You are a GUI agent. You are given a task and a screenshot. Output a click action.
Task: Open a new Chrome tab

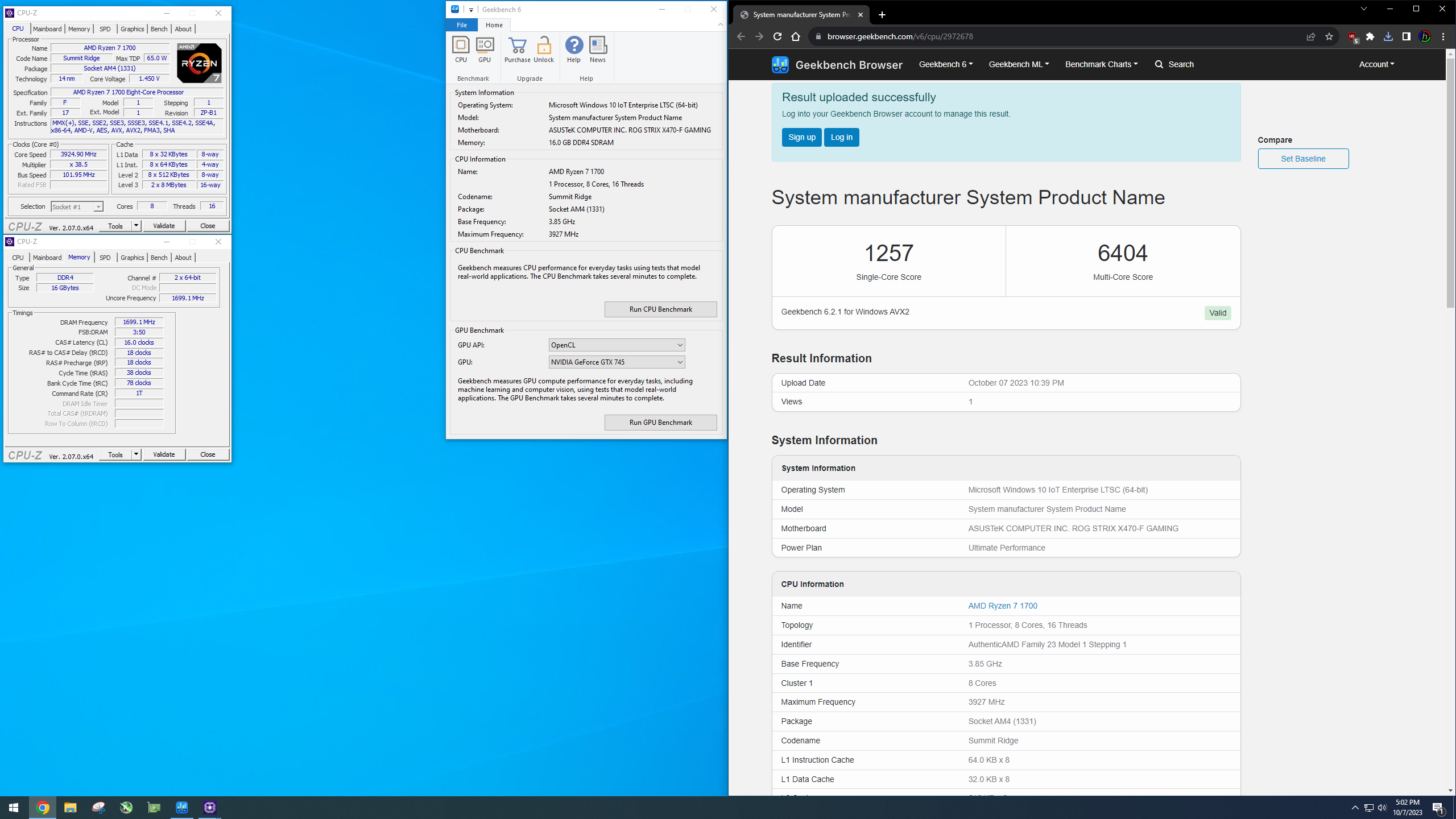pyautogui.click(x=882, y=15)
